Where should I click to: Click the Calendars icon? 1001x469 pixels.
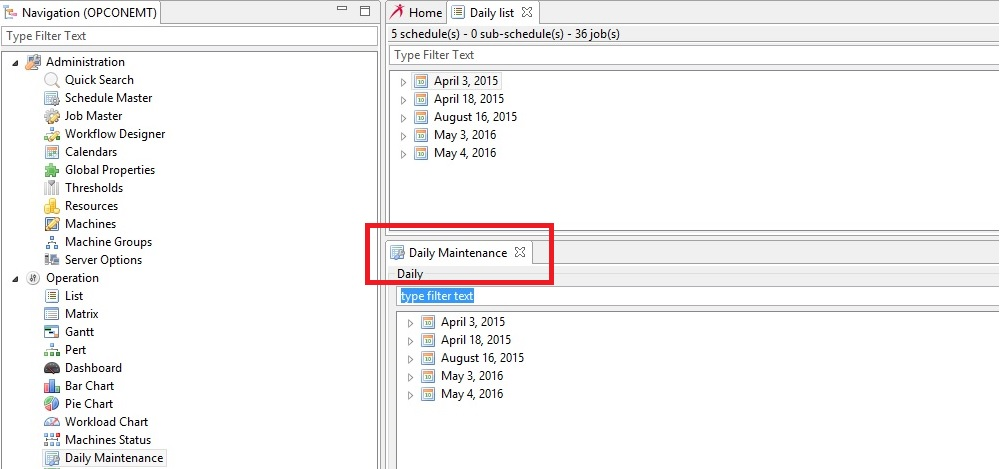pos(52,152)
